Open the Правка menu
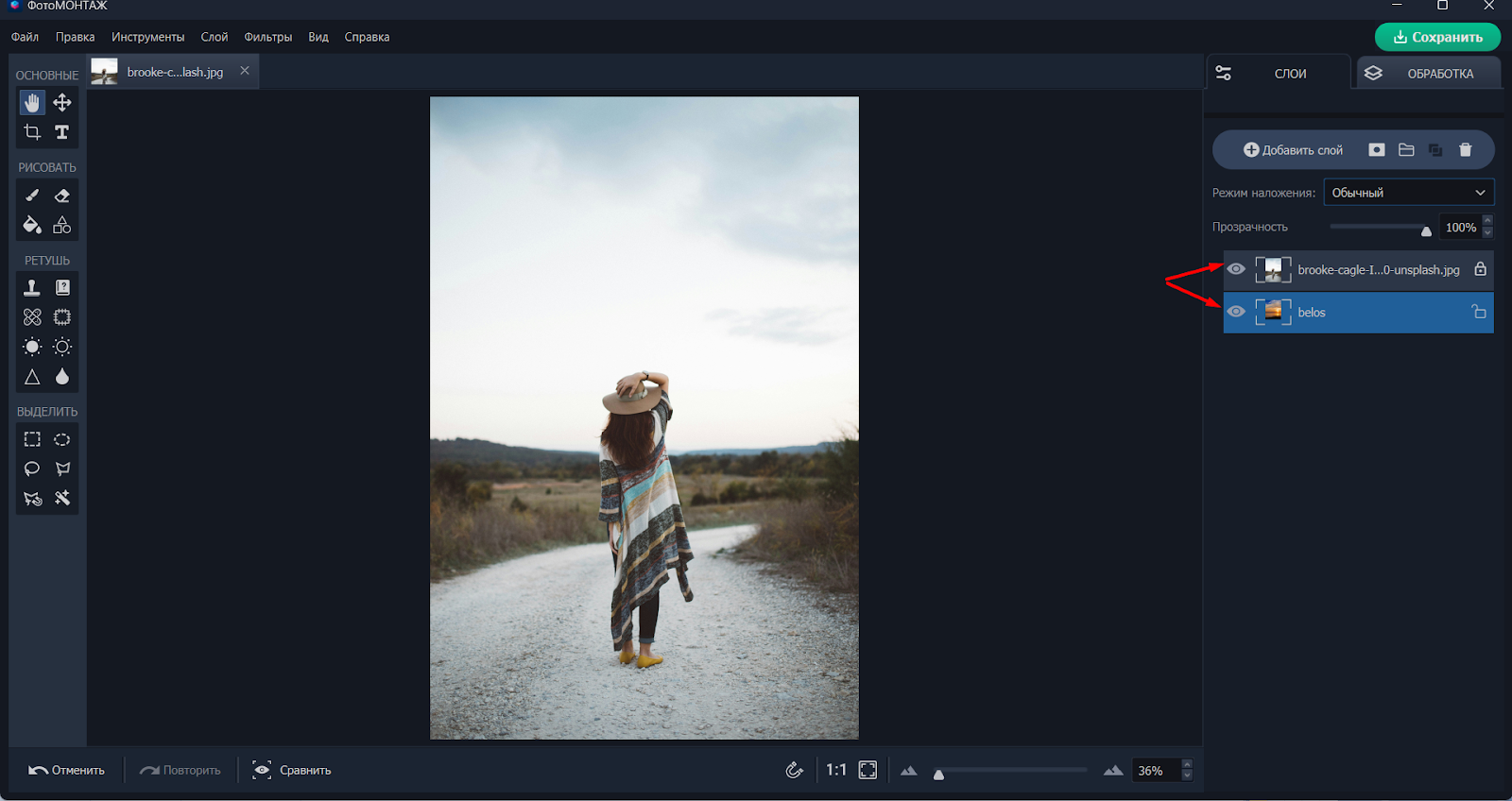1512x801 pixels. [75, 37]
